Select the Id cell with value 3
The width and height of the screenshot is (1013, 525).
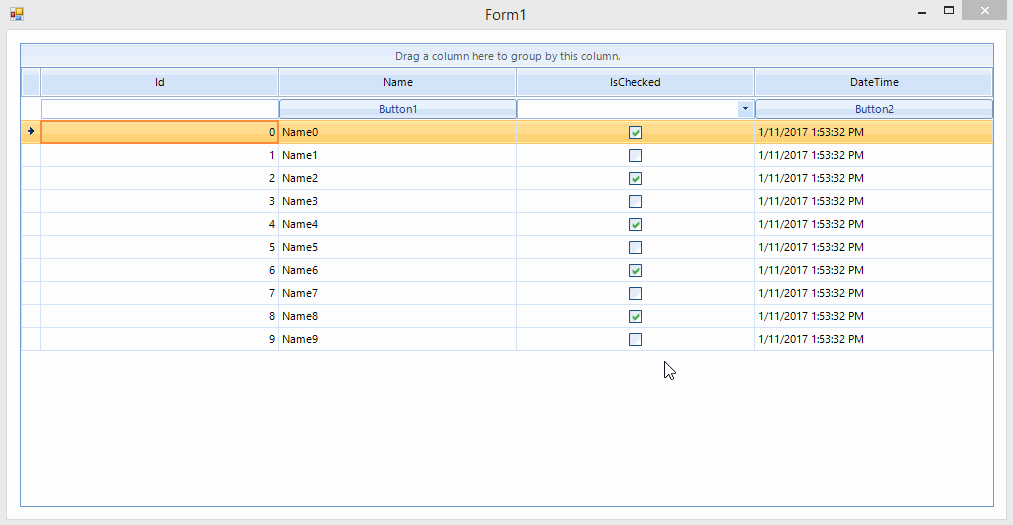click(160, 201)
